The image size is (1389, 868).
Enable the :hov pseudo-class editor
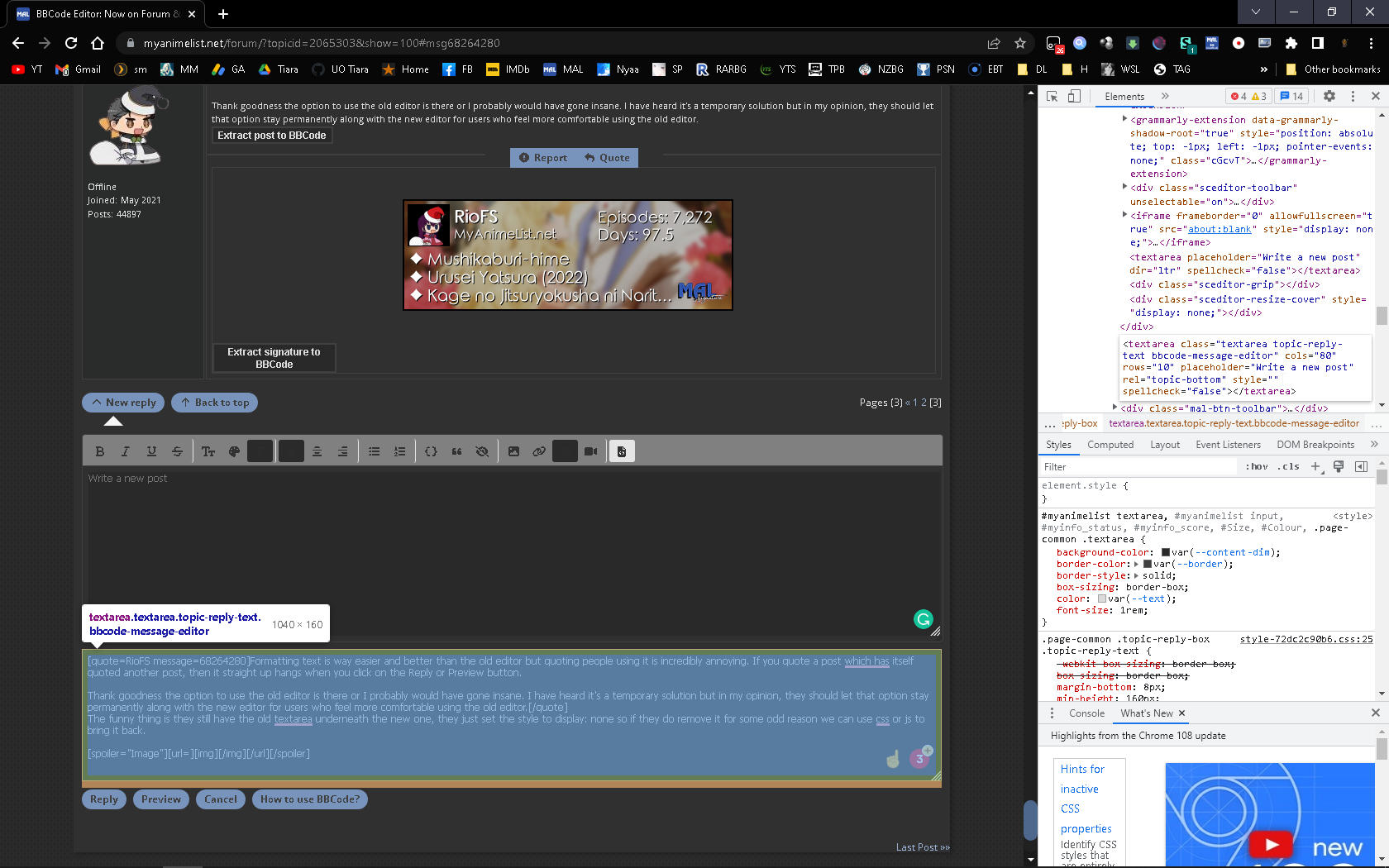point(1256,466)
